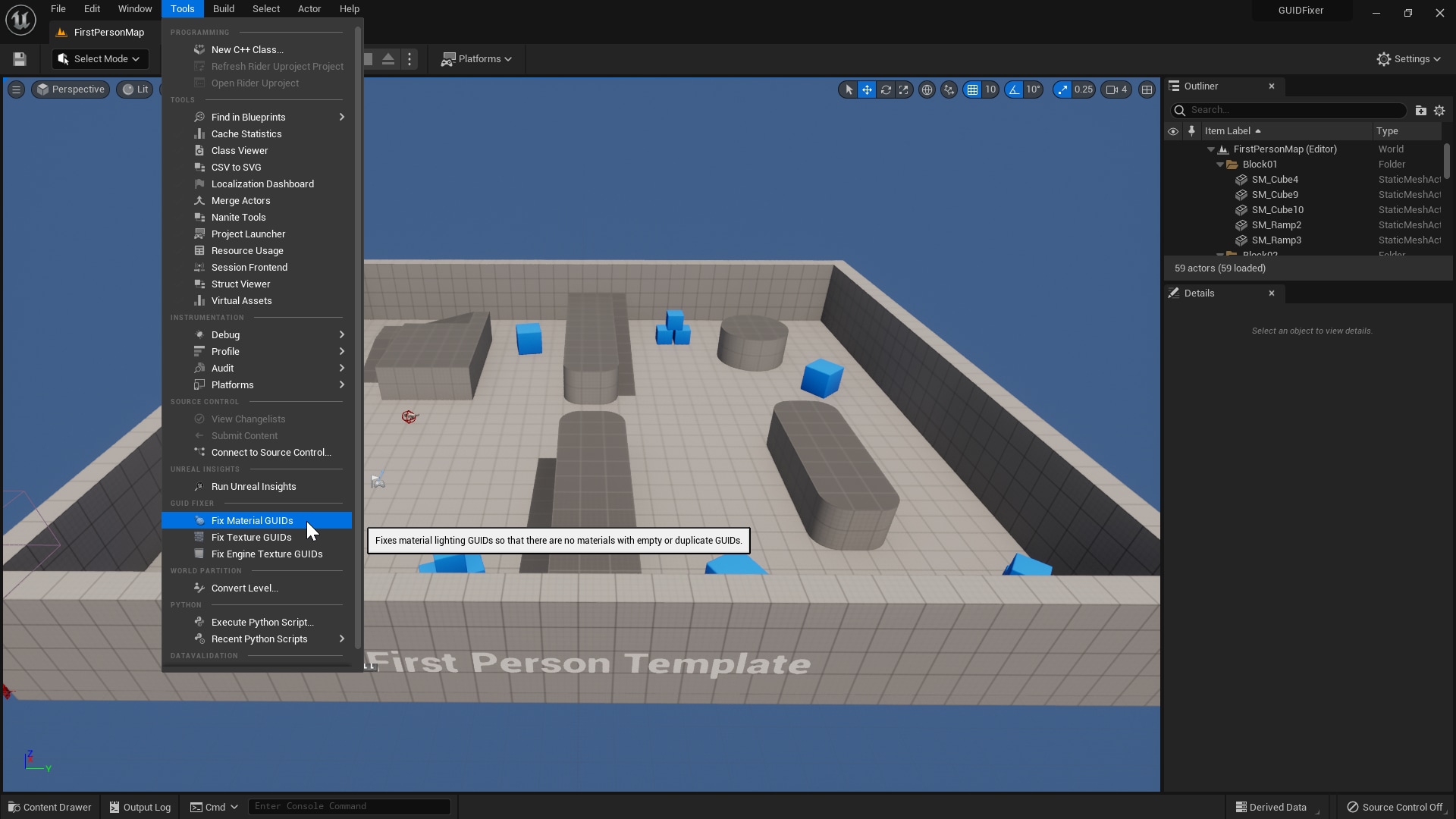The image size is (1456, 819).
Task: Collapse the Block01 folder in the Outliner
Action: coord(1221,164)
